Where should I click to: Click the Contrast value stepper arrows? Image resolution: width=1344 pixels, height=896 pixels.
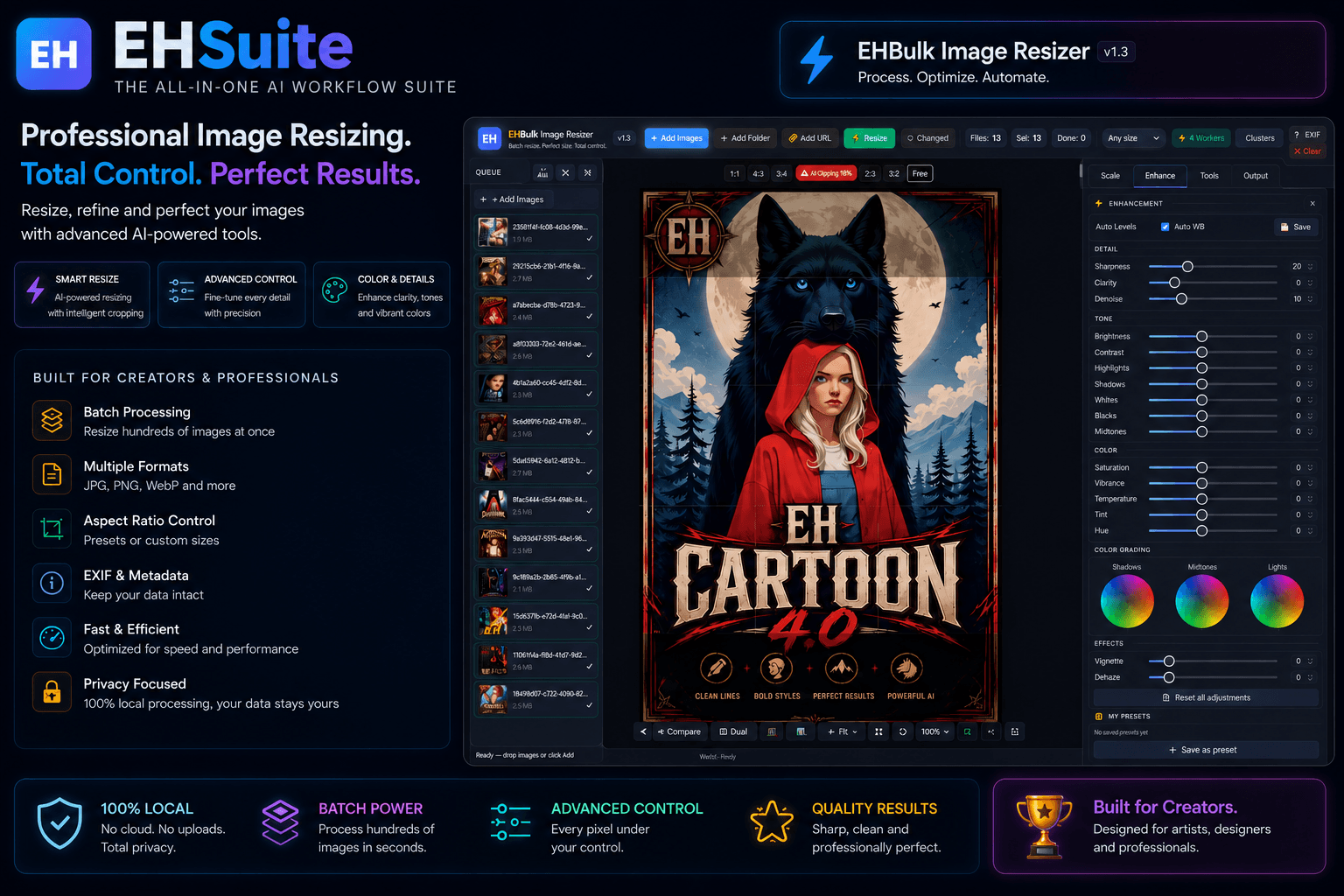pos(1310,352)
